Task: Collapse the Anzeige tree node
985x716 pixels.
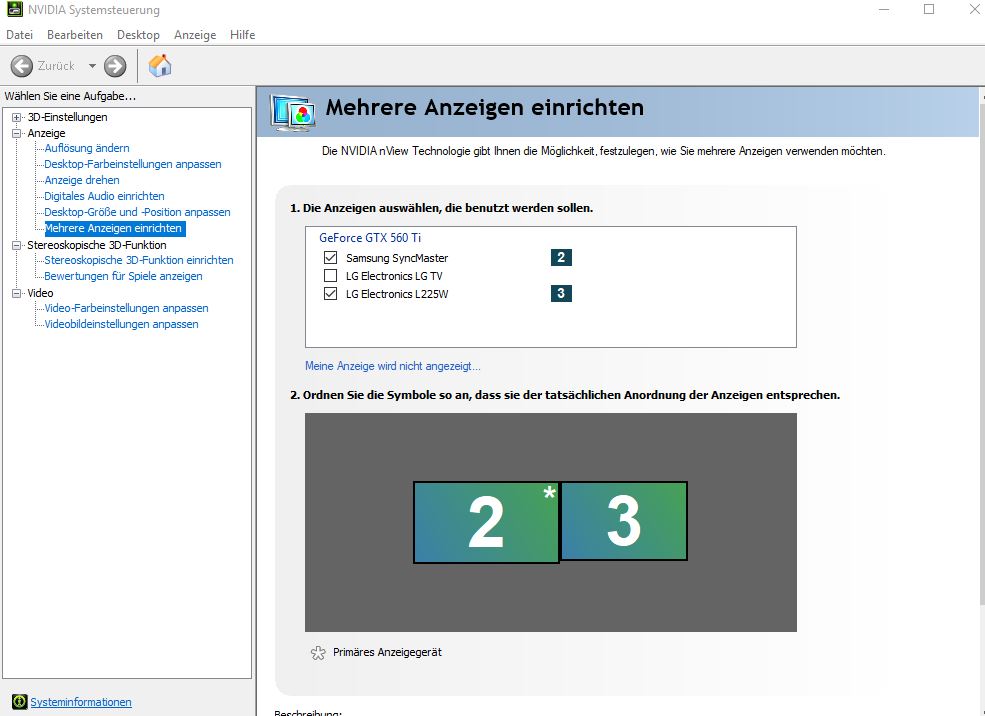Action: pyautogui.click(x=17, y=133)
